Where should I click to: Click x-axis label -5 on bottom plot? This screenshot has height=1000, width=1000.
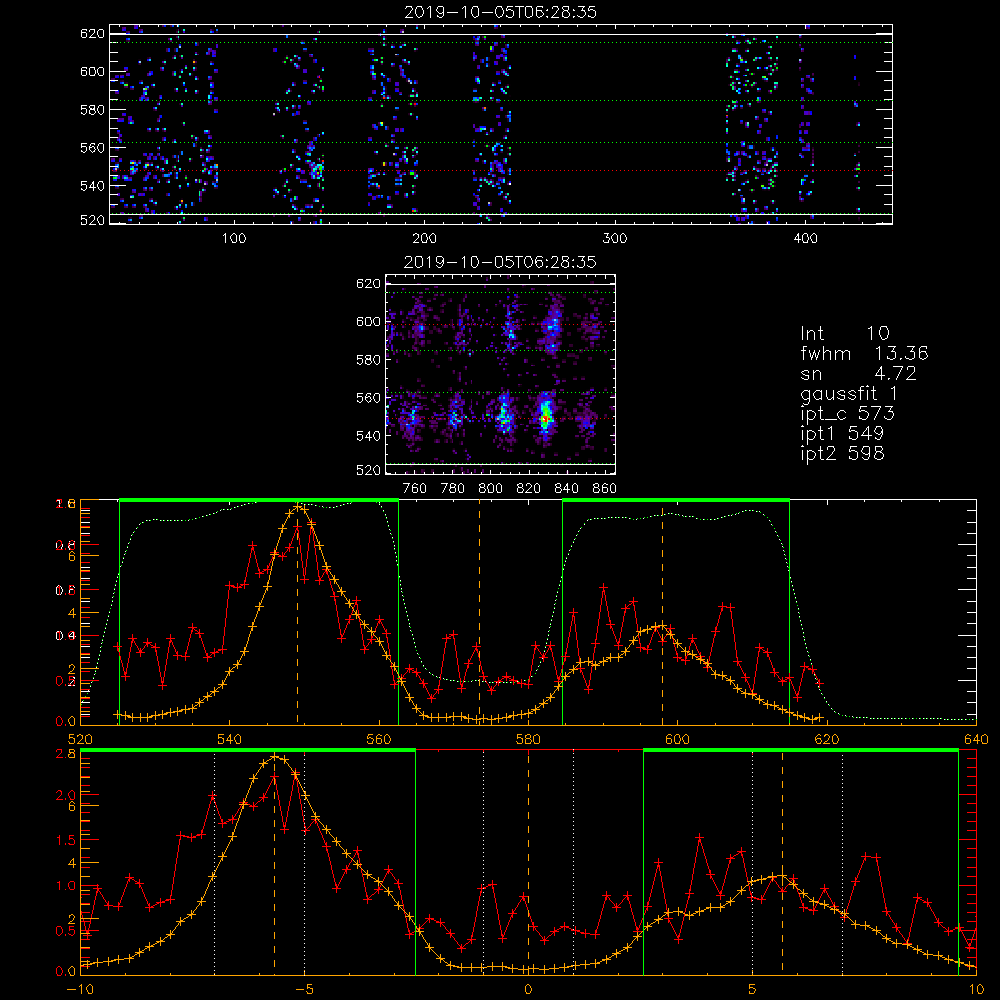[304, 990]
